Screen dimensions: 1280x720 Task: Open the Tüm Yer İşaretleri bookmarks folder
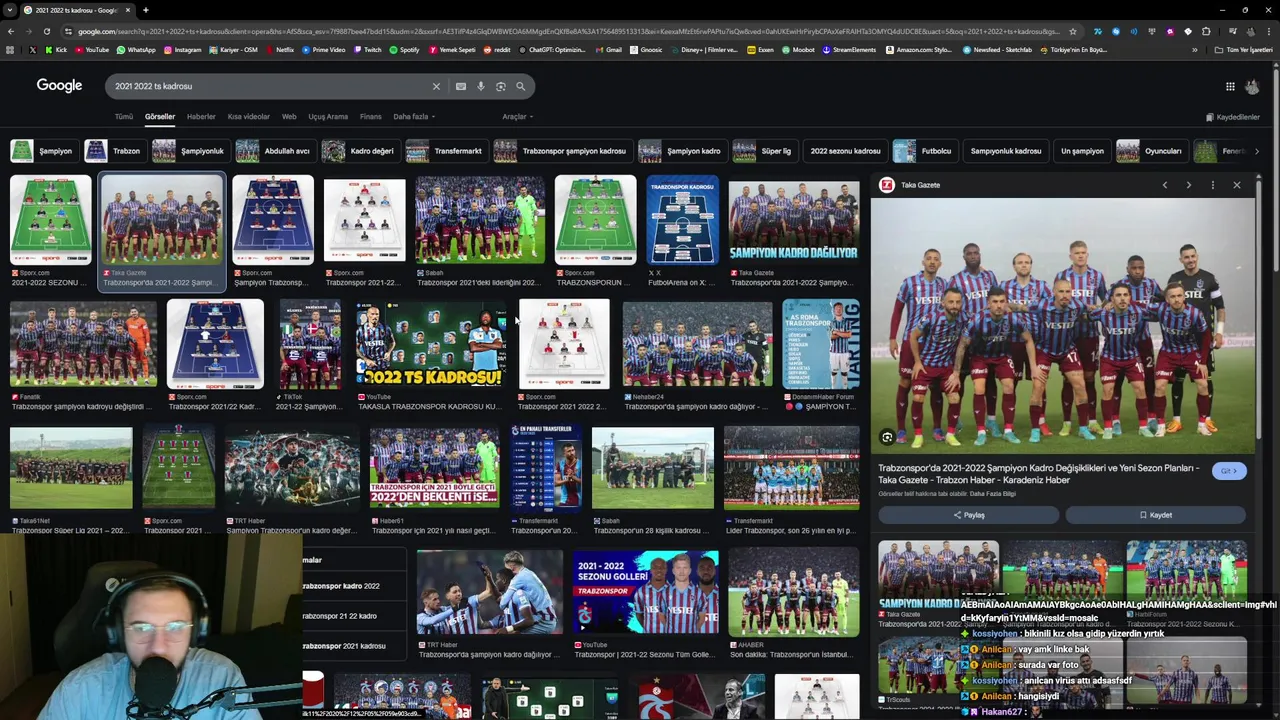coord(1245,49)
